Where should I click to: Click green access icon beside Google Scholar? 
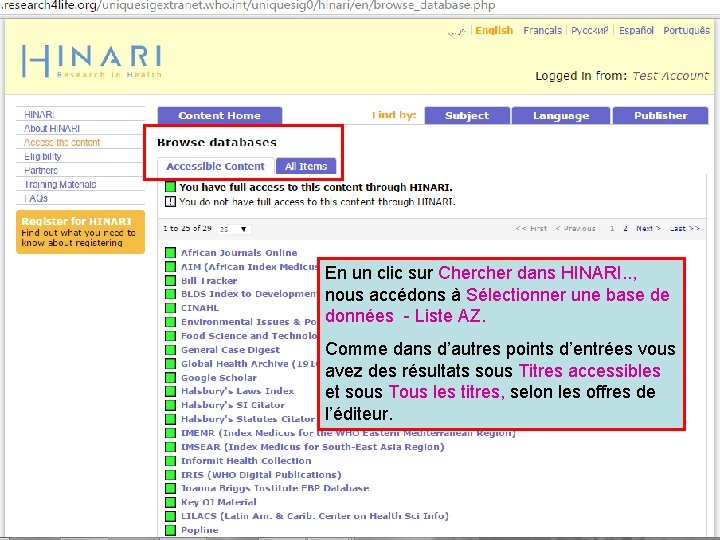pyautogui.click(x=170, y=377)
